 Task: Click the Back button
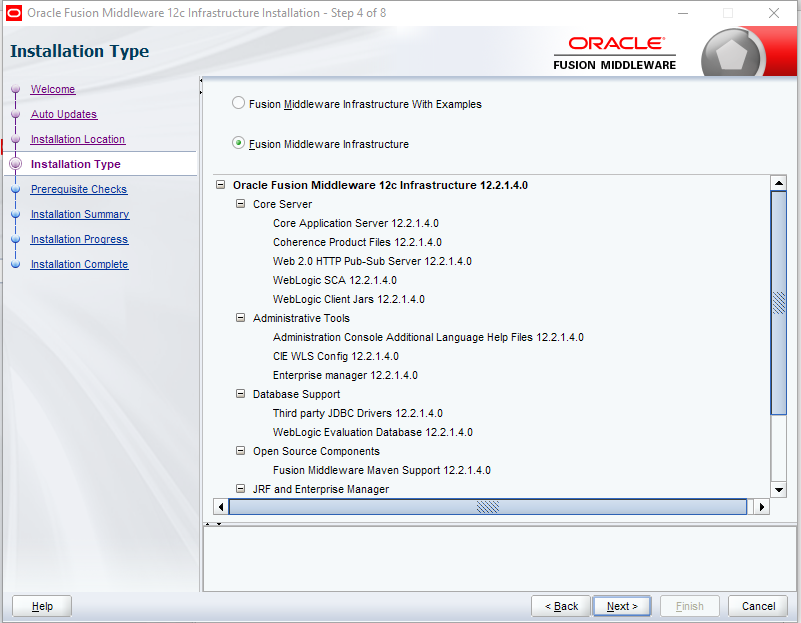[x=561, y=606]
